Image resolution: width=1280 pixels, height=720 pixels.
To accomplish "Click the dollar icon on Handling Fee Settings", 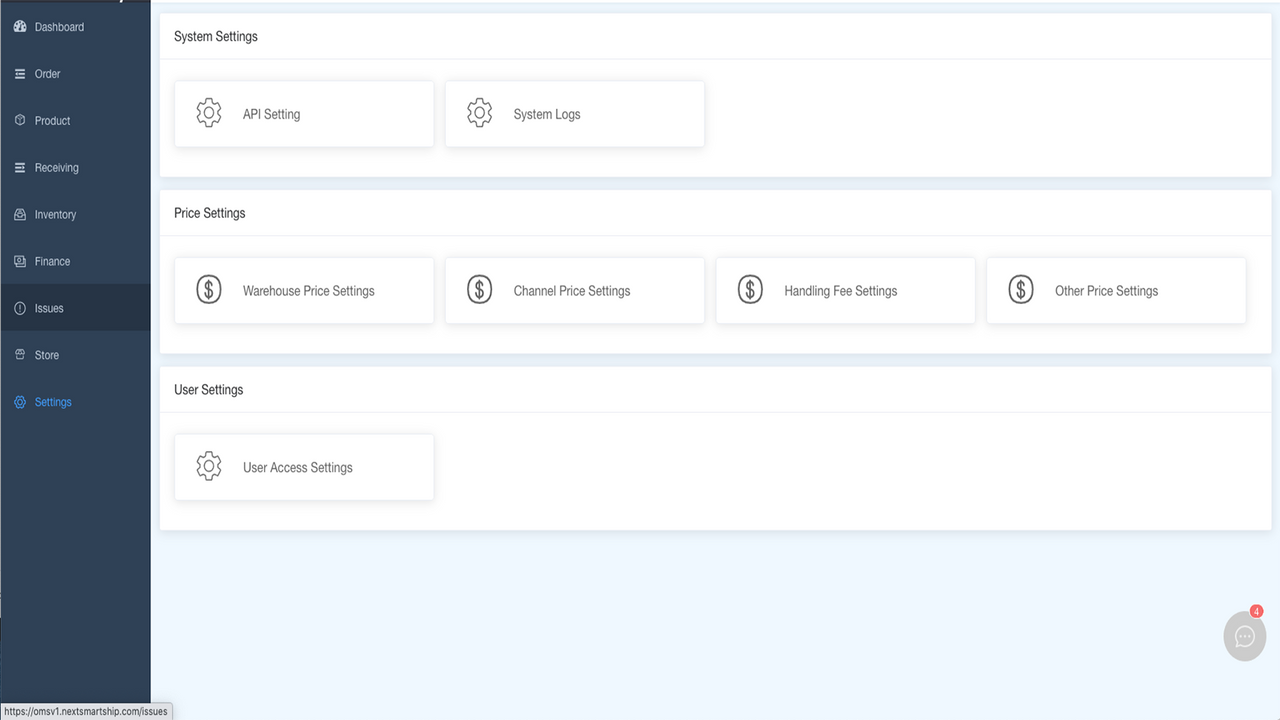I will coord(750,289).
